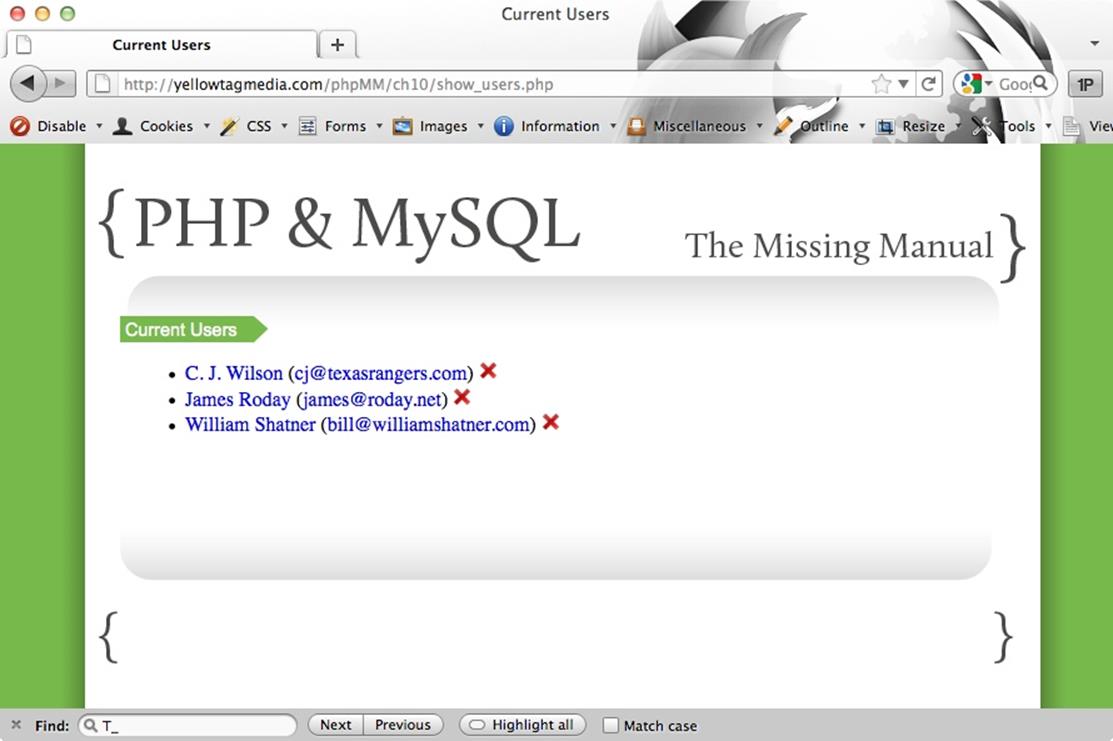Expand the dropdown arrow next to Disable
This screenshot has height=741, width=1113.
99,126
